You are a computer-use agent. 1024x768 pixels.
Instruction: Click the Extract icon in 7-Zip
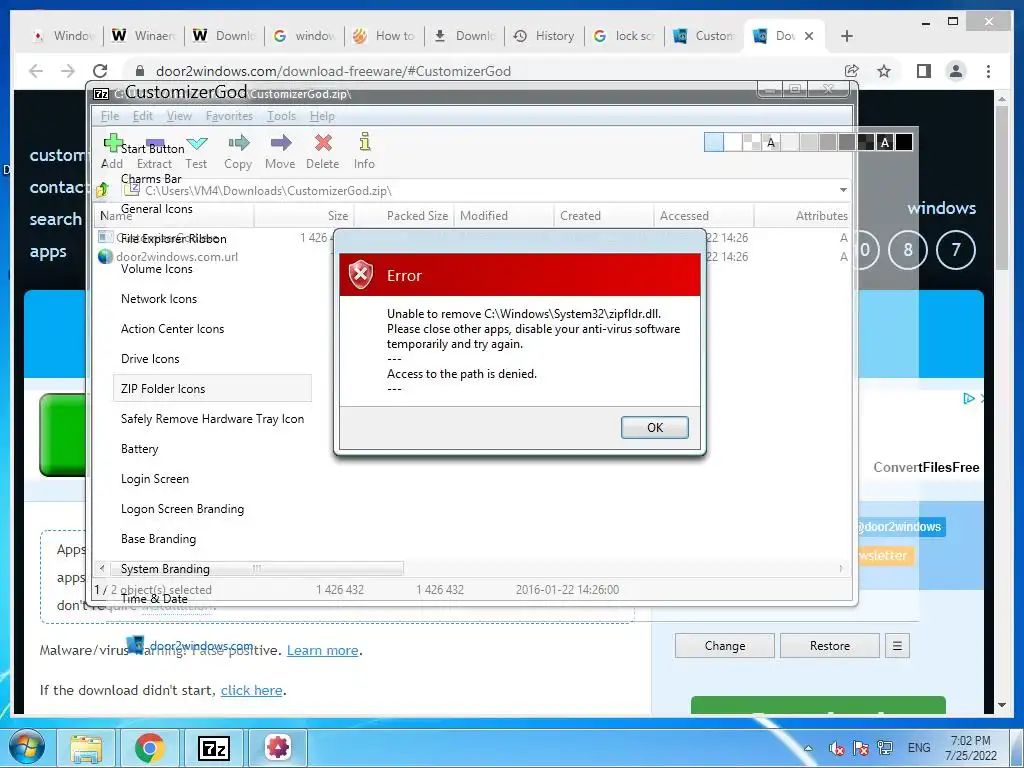(x=155, y=142)
